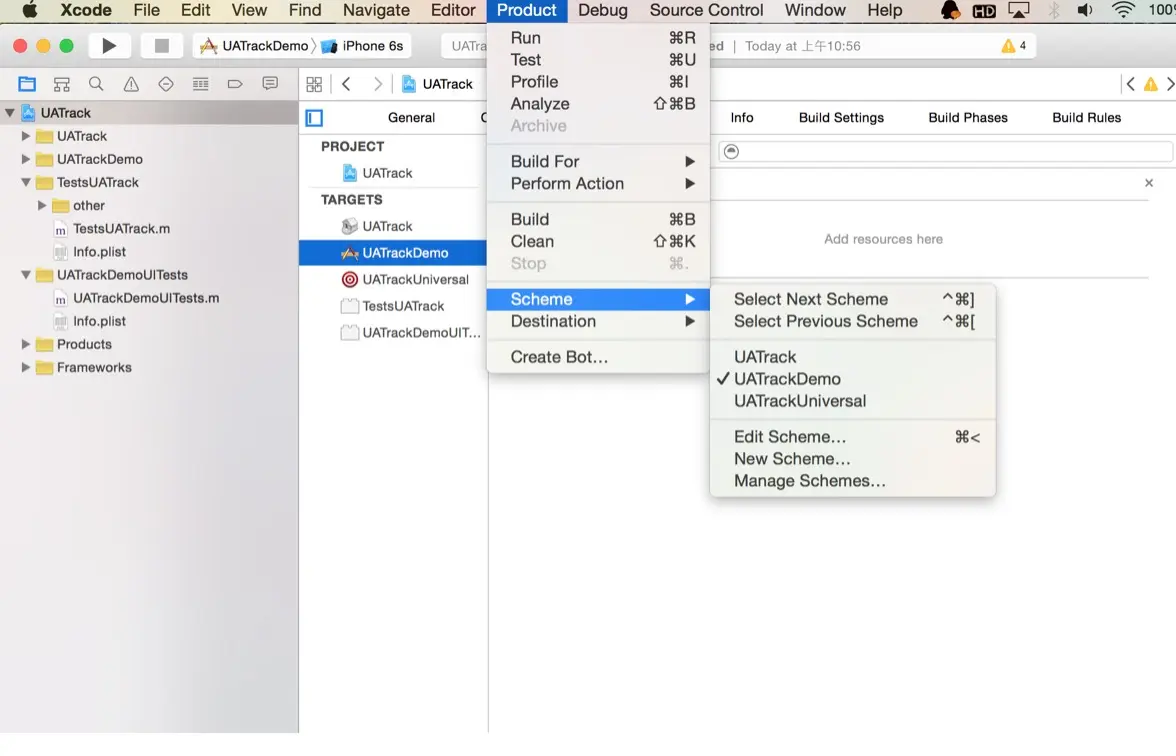The image size is (1176, 756).
Task: Select the UATrackUniversal scheme in submenu
Action: [853, 401]
